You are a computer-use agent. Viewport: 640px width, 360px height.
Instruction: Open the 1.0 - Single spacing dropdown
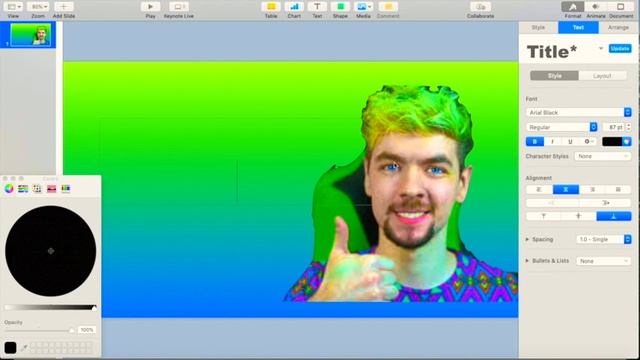604,239
